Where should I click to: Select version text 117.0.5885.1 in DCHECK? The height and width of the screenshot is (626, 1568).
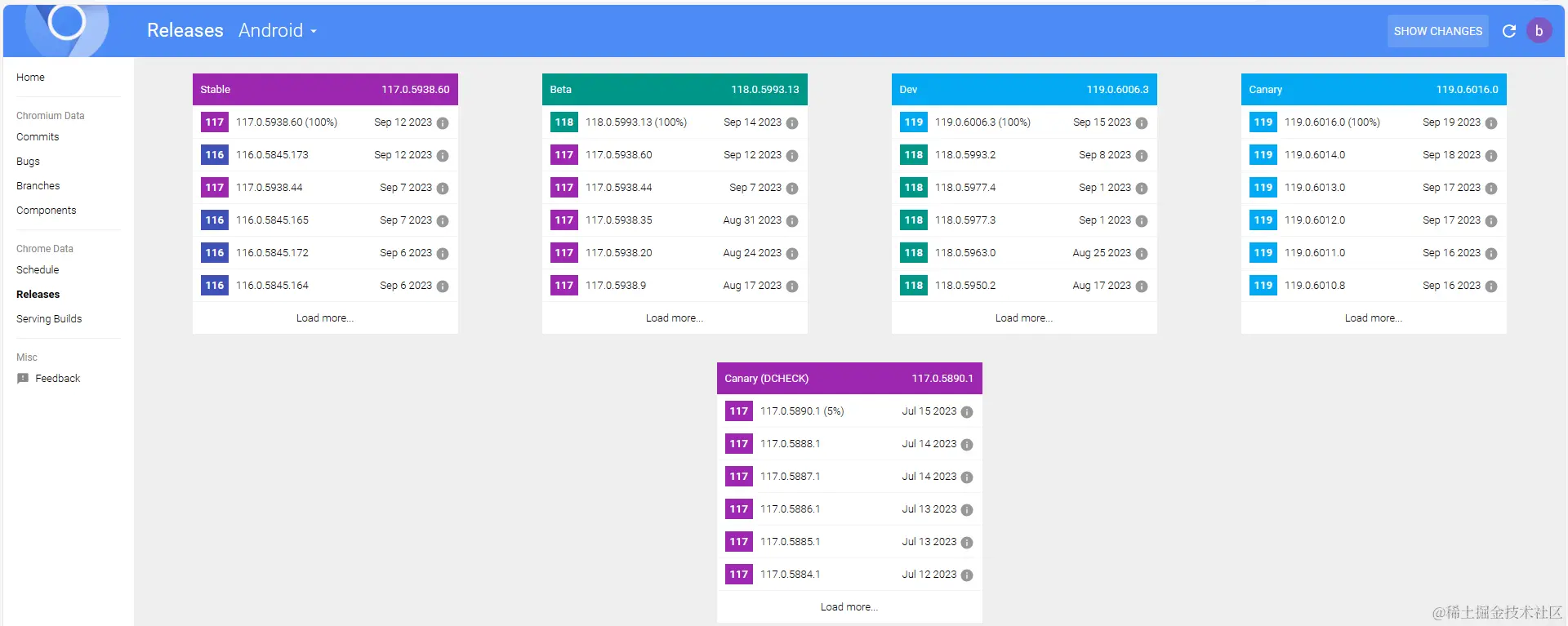point(791,542)
